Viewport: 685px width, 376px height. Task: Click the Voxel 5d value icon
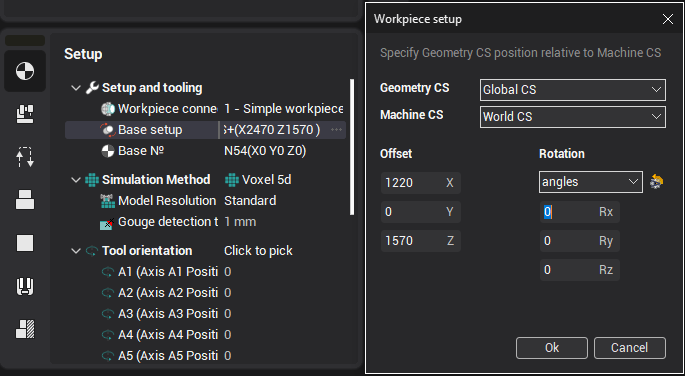(x=232, y=180)
